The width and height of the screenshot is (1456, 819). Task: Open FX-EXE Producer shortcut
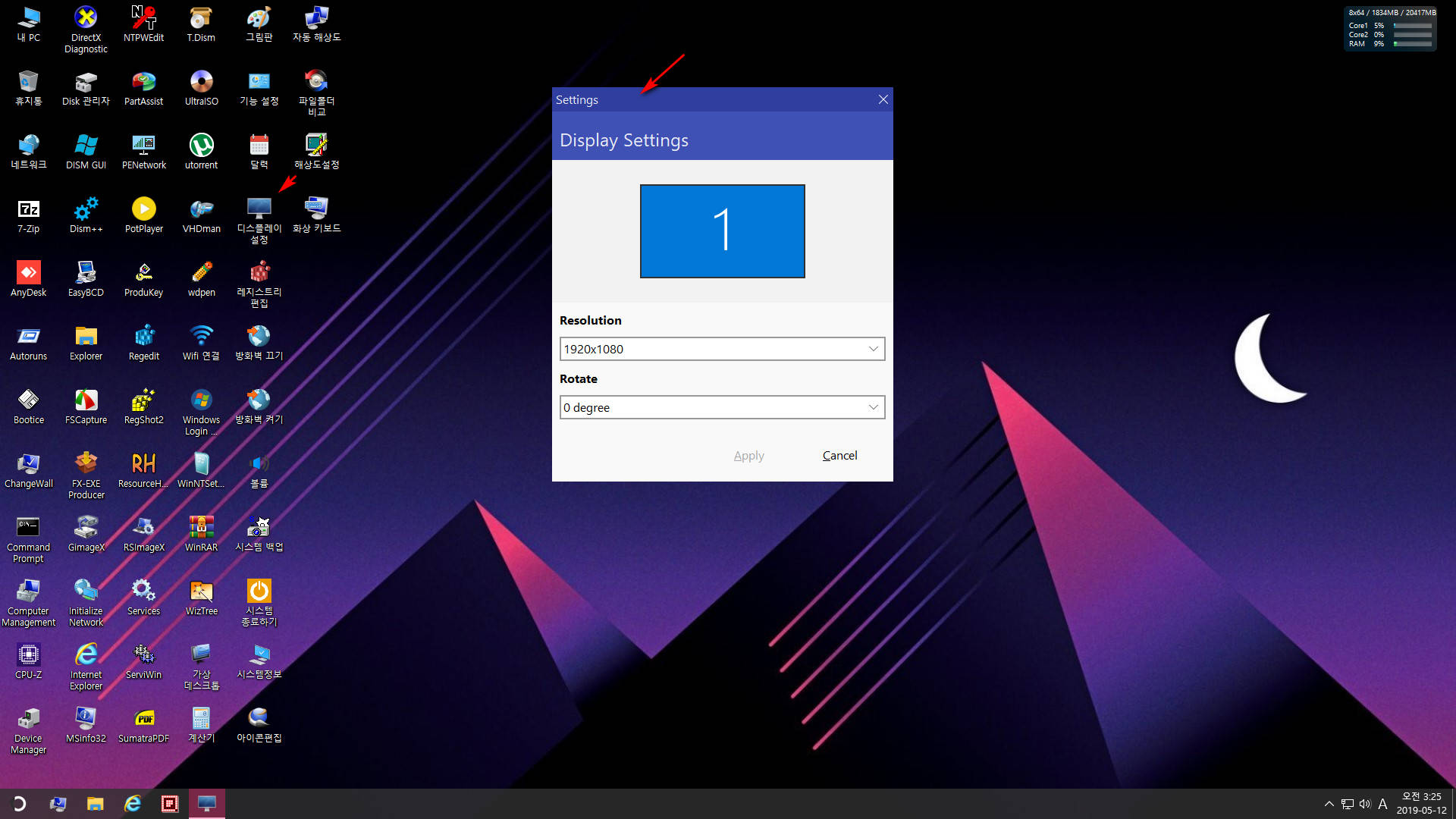[86, 475]
